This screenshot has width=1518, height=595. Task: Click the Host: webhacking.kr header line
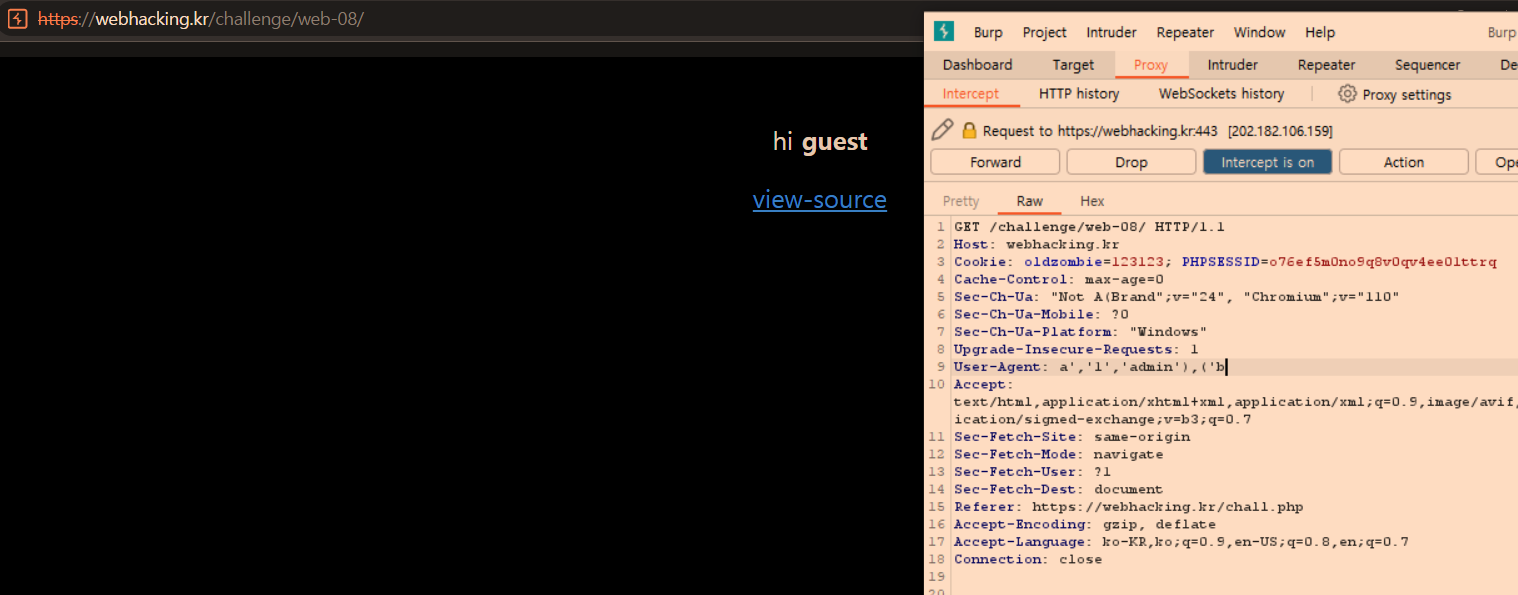click(1036, 244)
